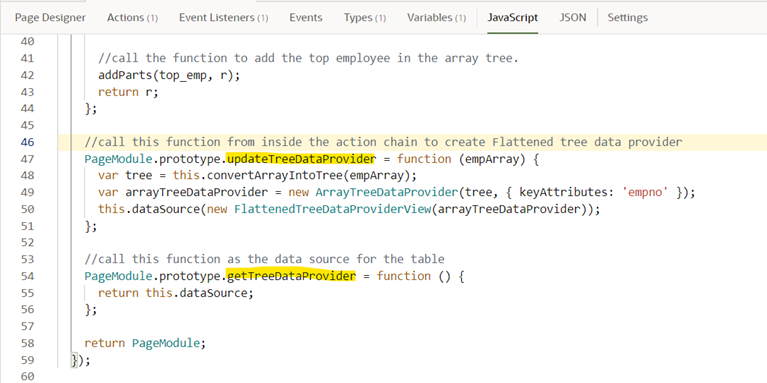This screenshot has width=767, height=383.
Task: Click the closing '});' on line 59
Action: 81,360
